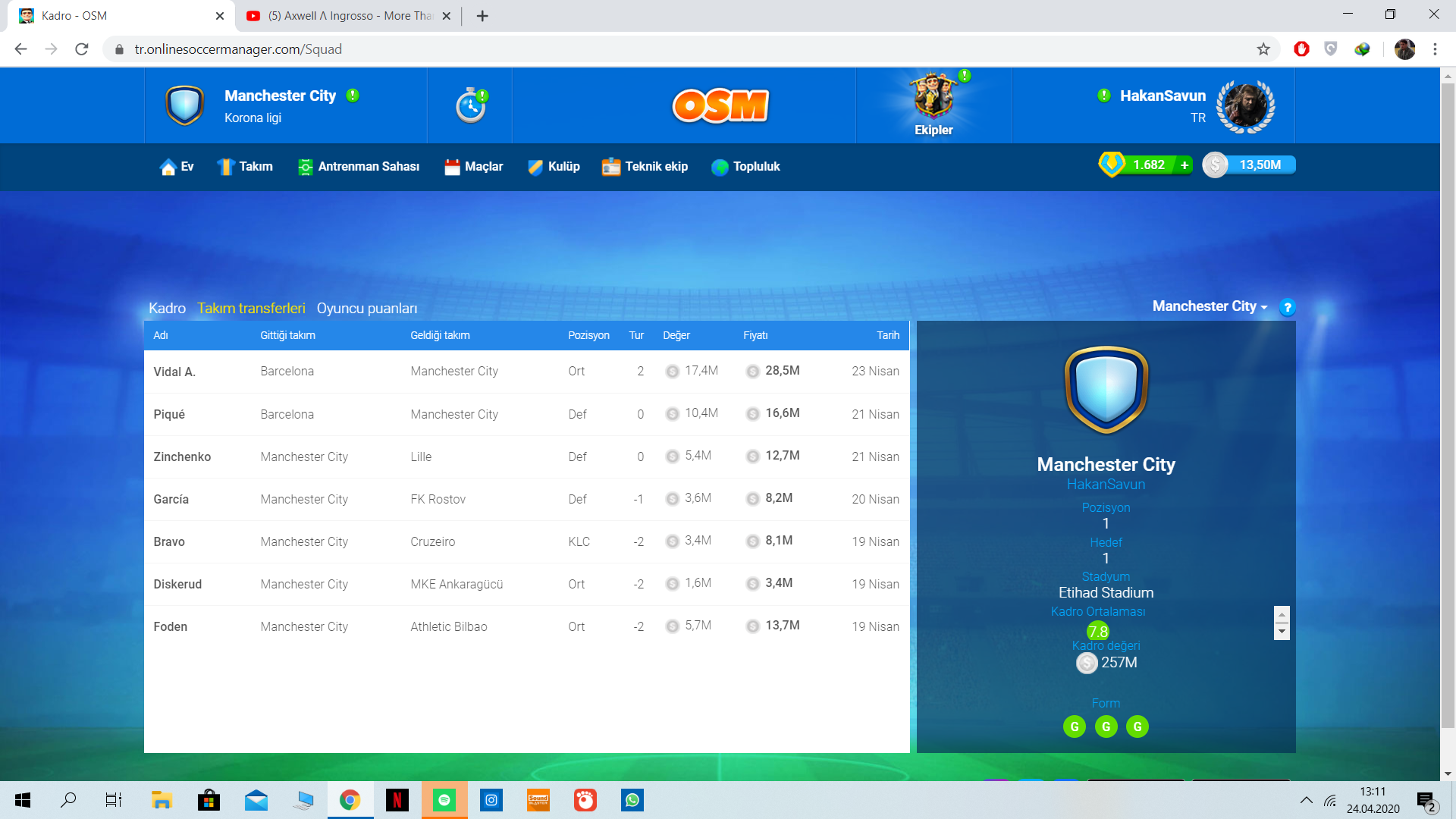Open Windows Start menu
The height and width of the screenshot is (819, 1456).
[x=23, y=800]
